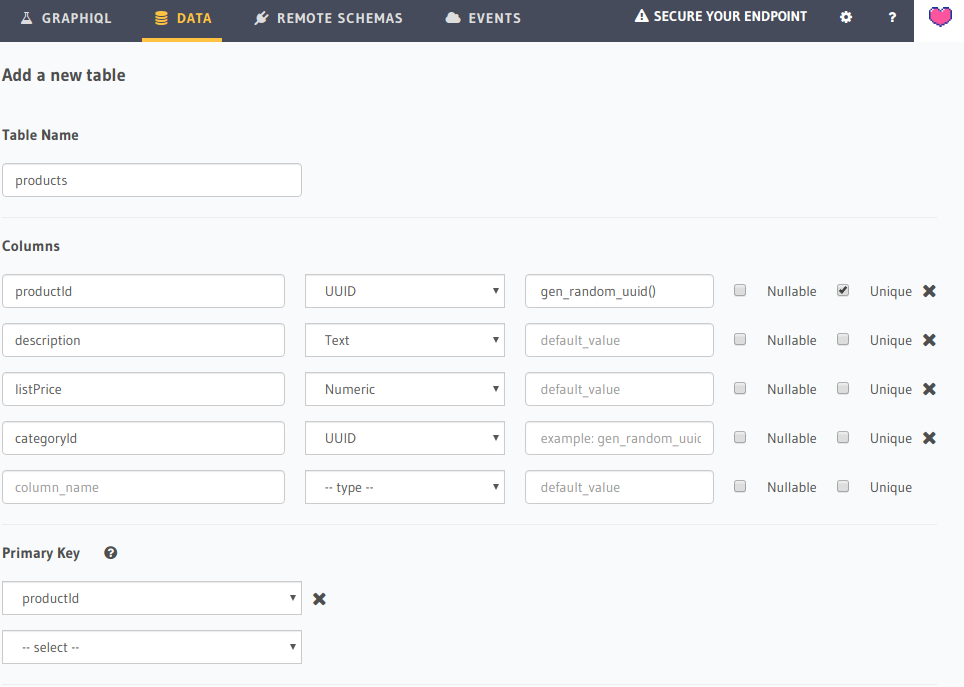Uncheck Unique for productId column
This screenshot has width=964, height=687.
[843, 291]
